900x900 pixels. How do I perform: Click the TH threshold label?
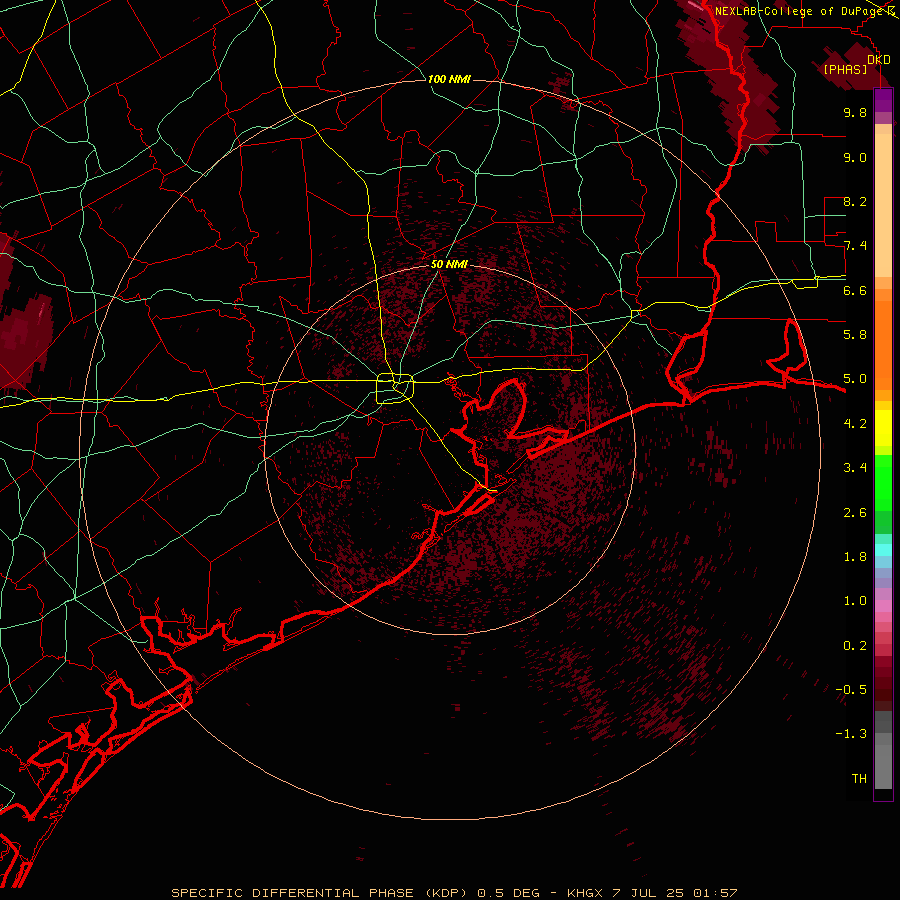859,779
